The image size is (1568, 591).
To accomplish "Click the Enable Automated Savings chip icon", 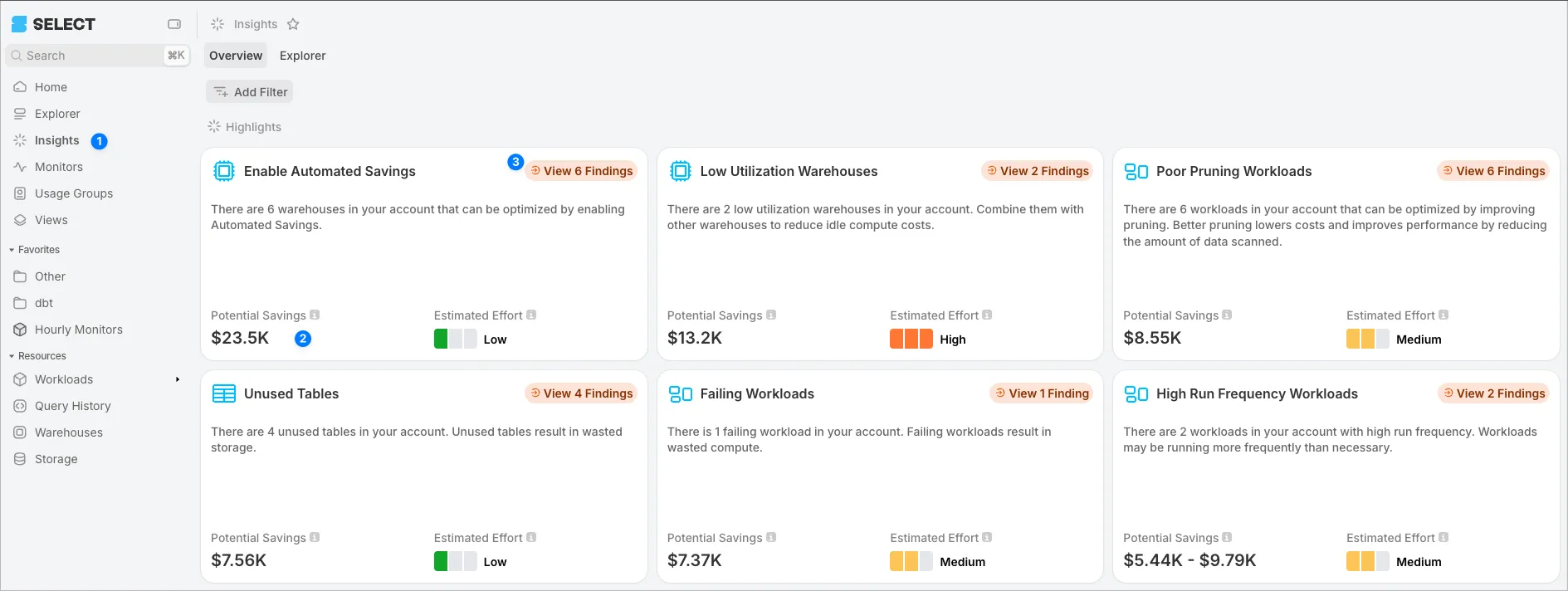I will click(x=224, y=171).
